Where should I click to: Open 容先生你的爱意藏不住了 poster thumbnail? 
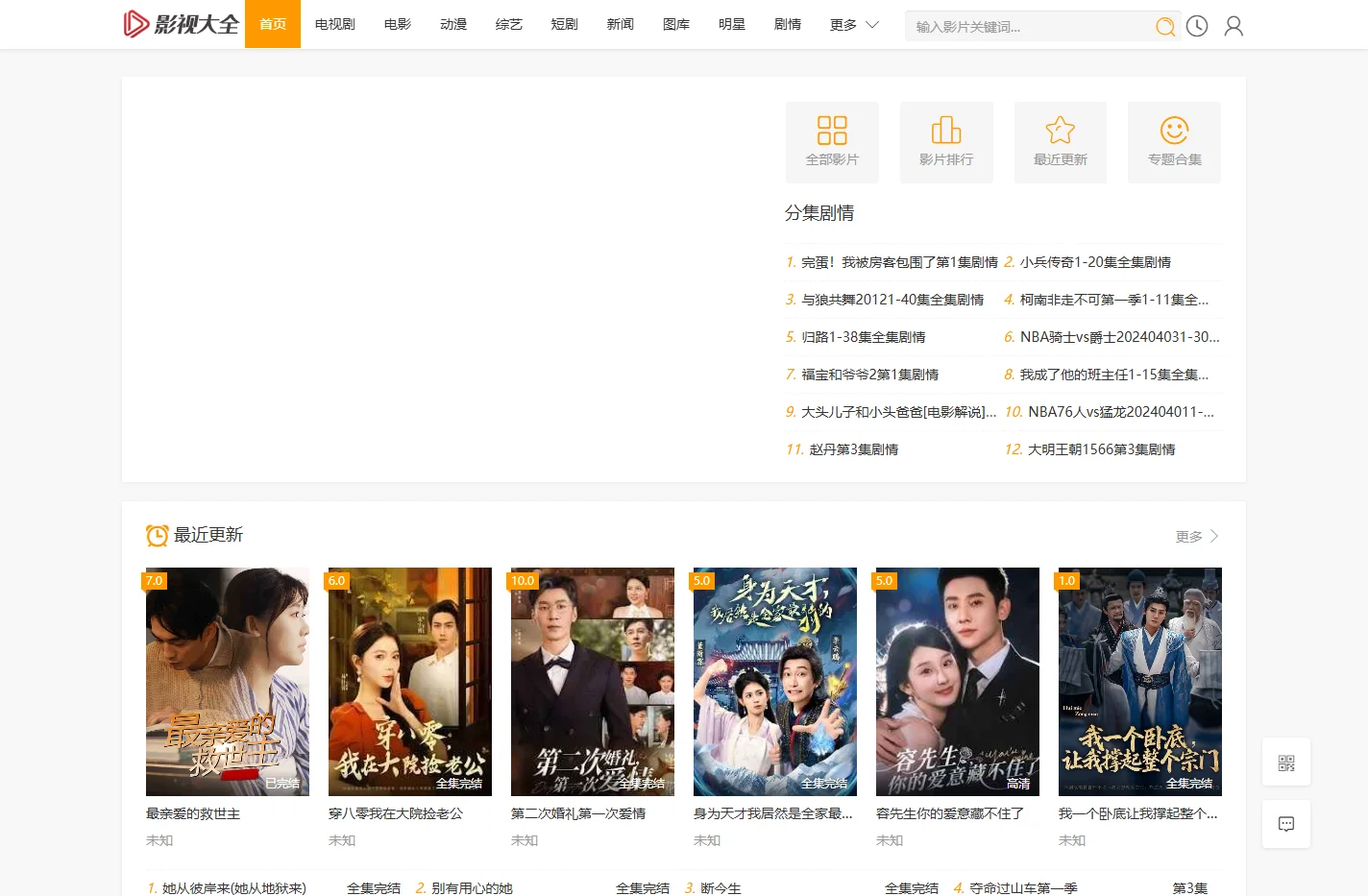coord(958,681)
